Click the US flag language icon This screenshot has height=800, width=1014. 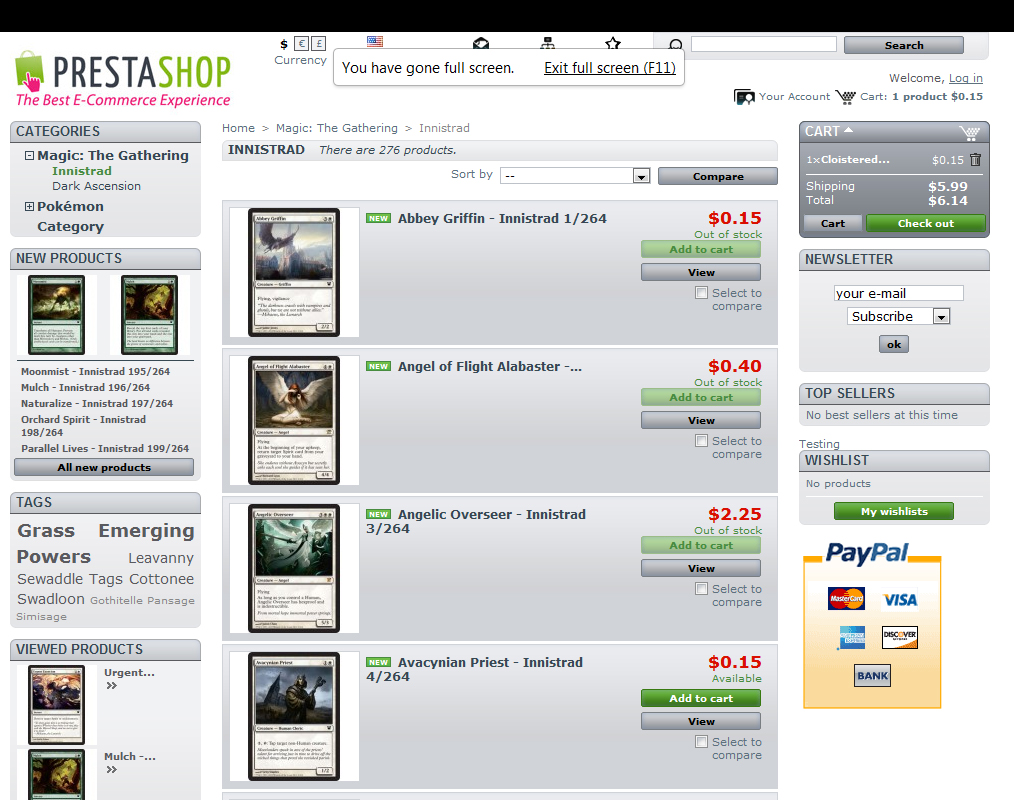[375, 41]
